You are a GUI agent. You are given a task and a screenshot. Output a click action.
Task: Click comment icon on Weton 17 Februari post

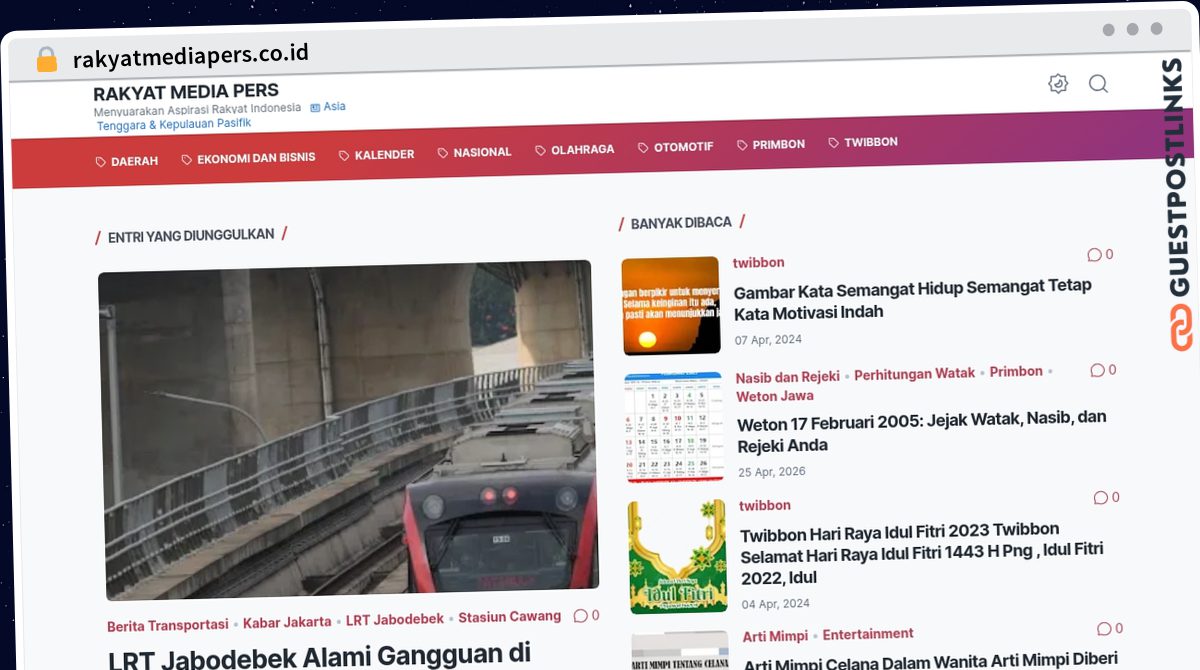pos(1097,370)
